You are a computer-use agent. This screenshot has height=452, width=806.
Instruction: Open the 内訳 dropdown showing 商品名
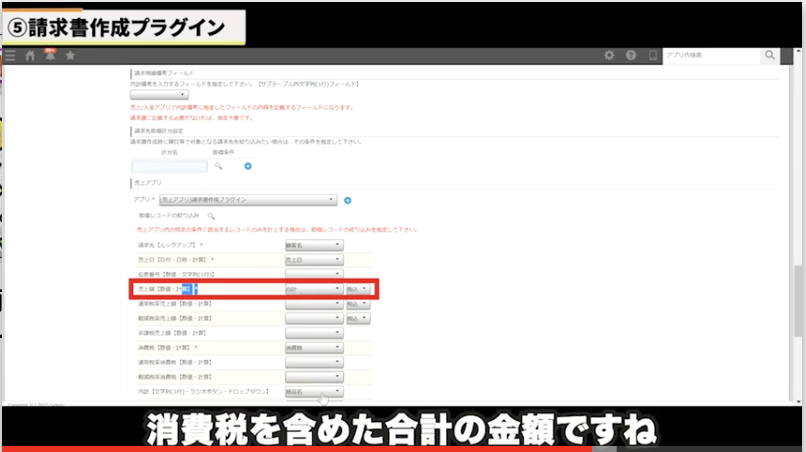[313, 393]
